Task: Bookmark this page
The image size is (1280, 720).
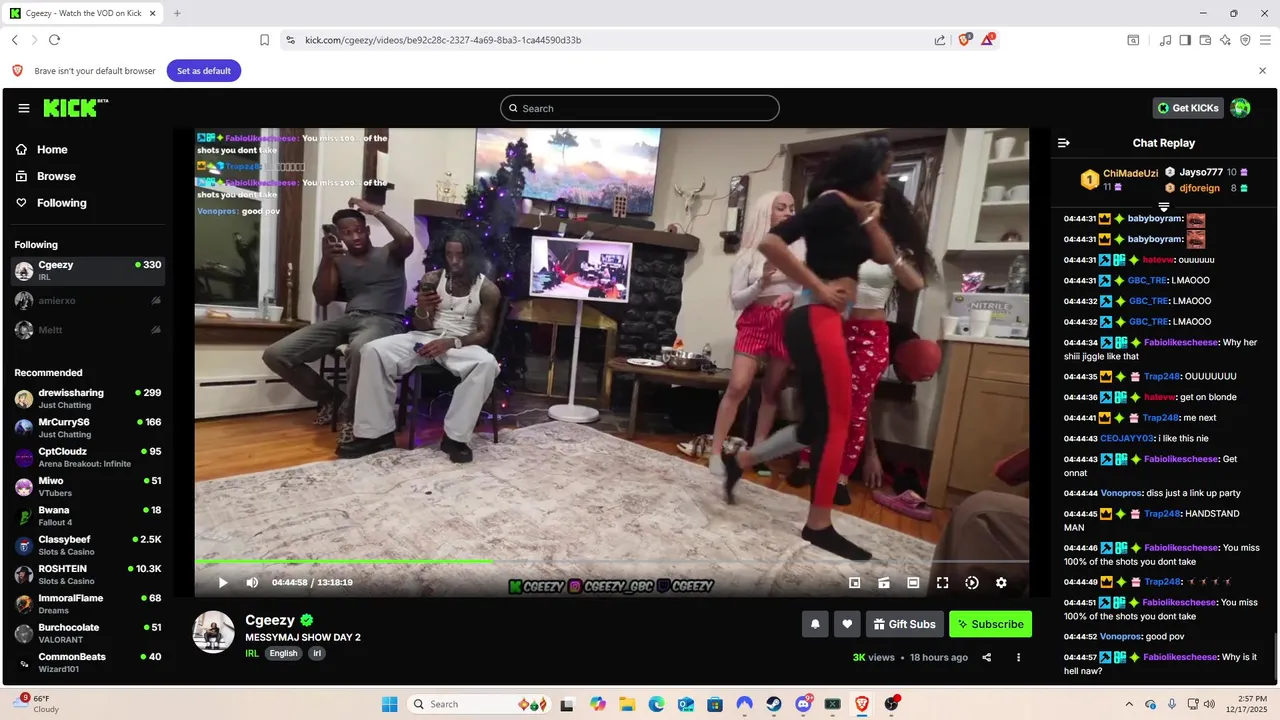Action: (264, 40)
